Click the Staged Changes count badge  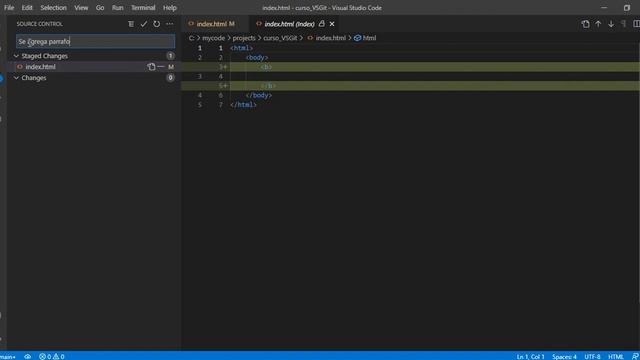[x=170, y=56]
